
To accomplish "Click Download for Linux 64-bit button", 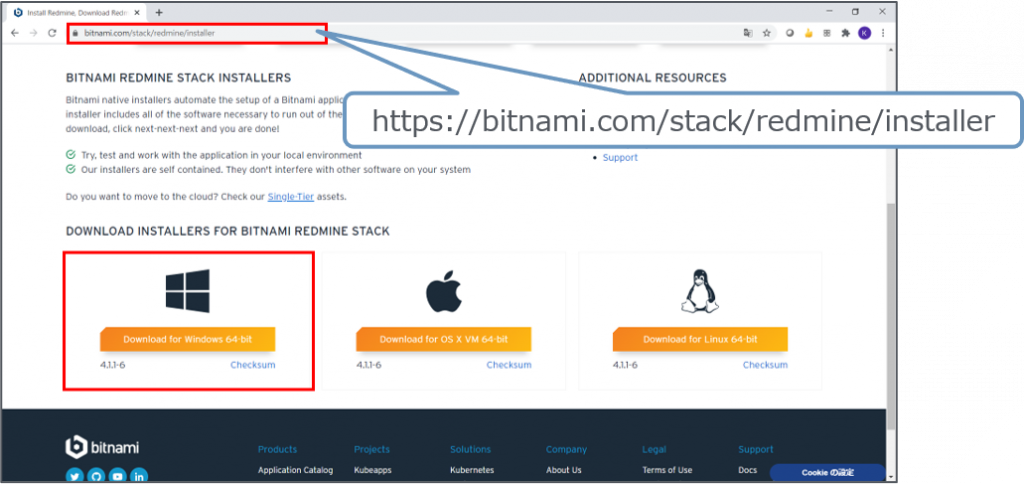I will pyautogui.click(x=700, y=339).
